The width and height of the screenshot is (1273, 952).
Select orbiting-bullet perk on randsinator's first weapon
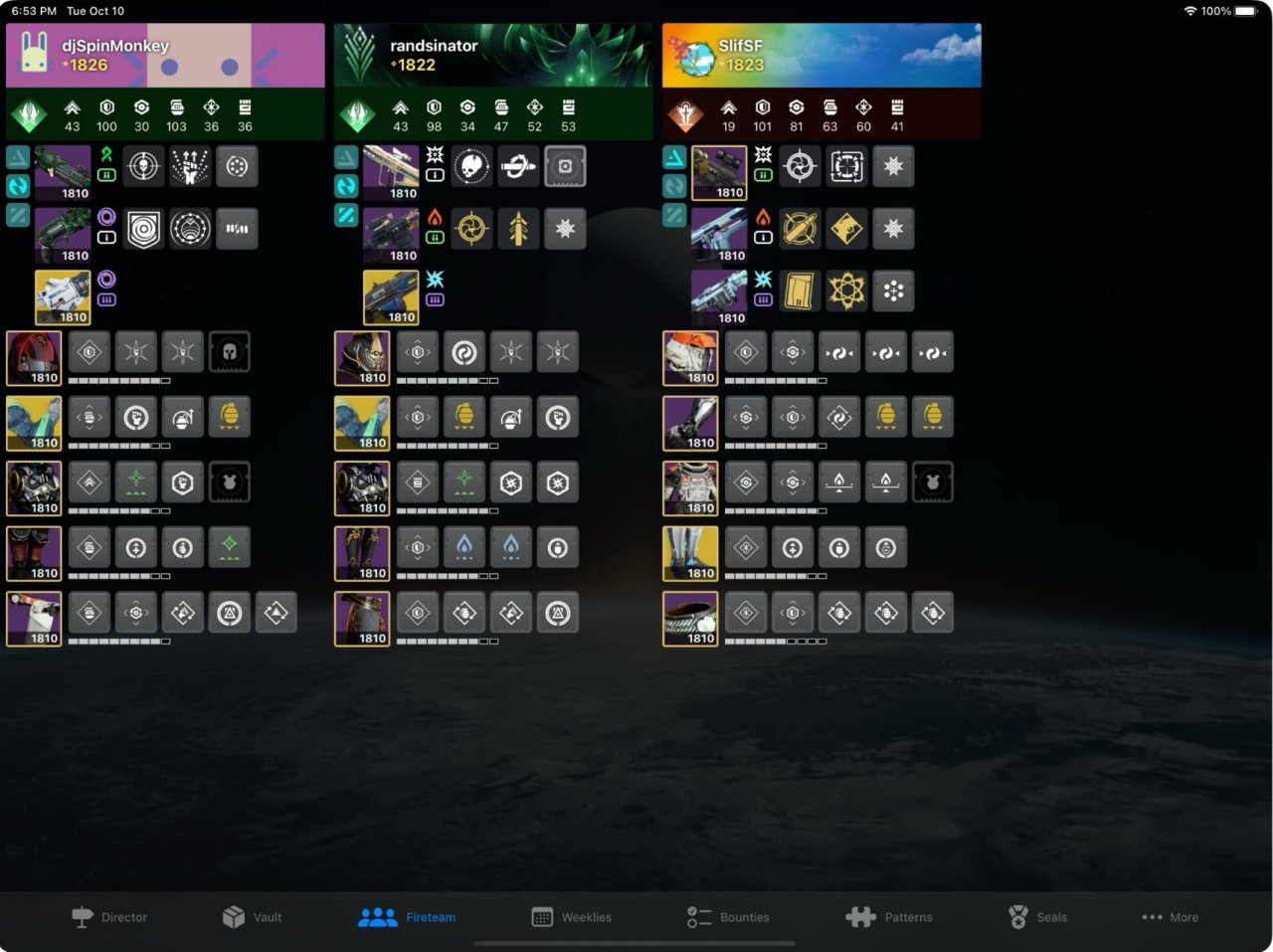tap(518, 167)
